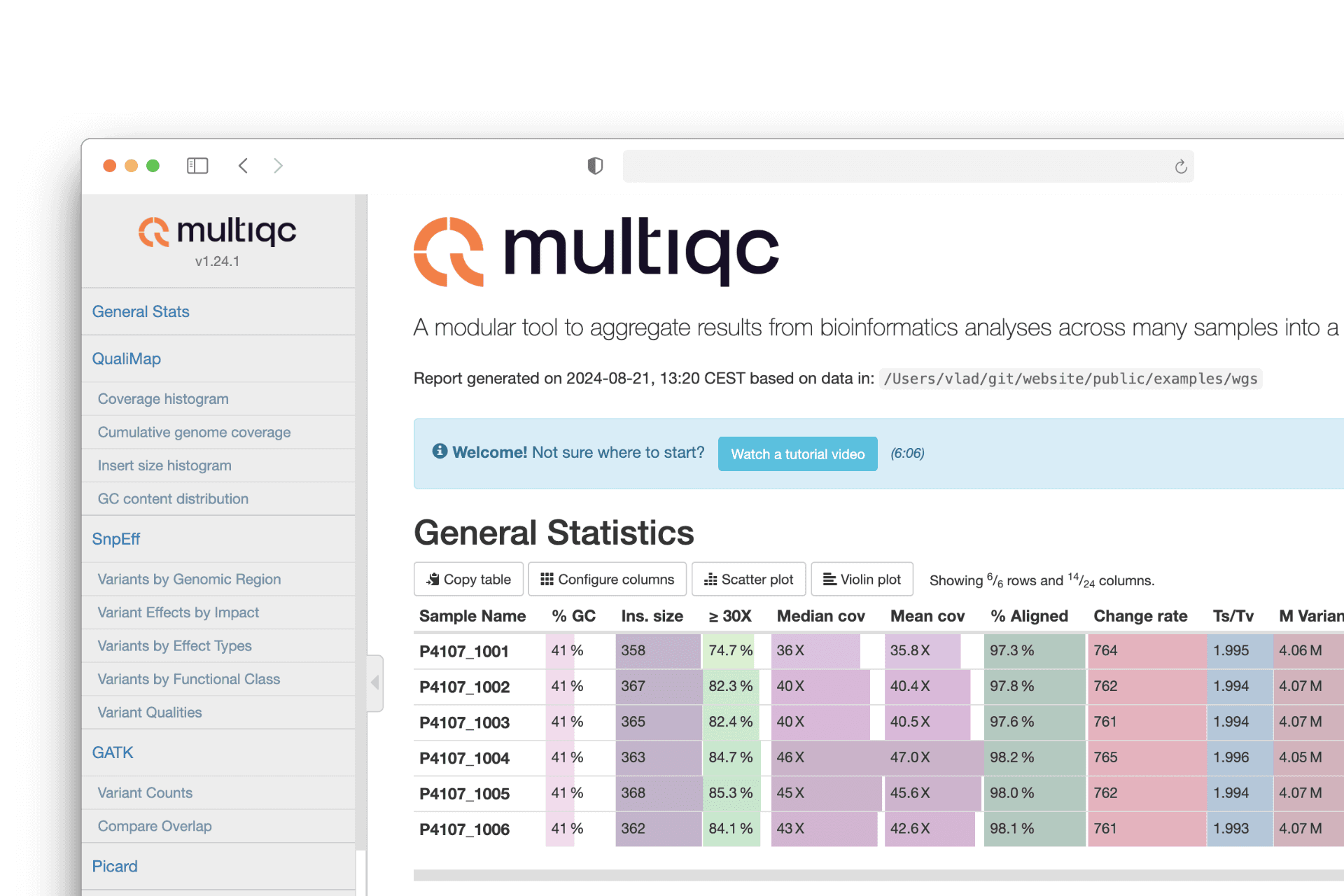This screenshot has height=896, width=1344.
Task: Open the QualiMap section
Action: (x=127, y=358)
